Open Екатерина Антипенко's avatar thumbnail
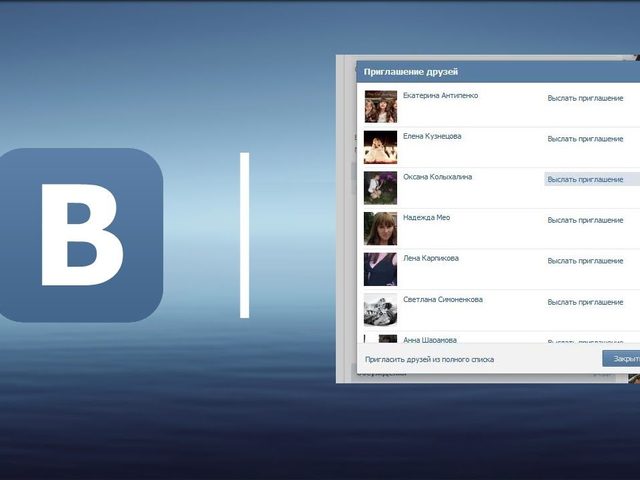This screenshot has height=480, width=640. coord(380,107)
